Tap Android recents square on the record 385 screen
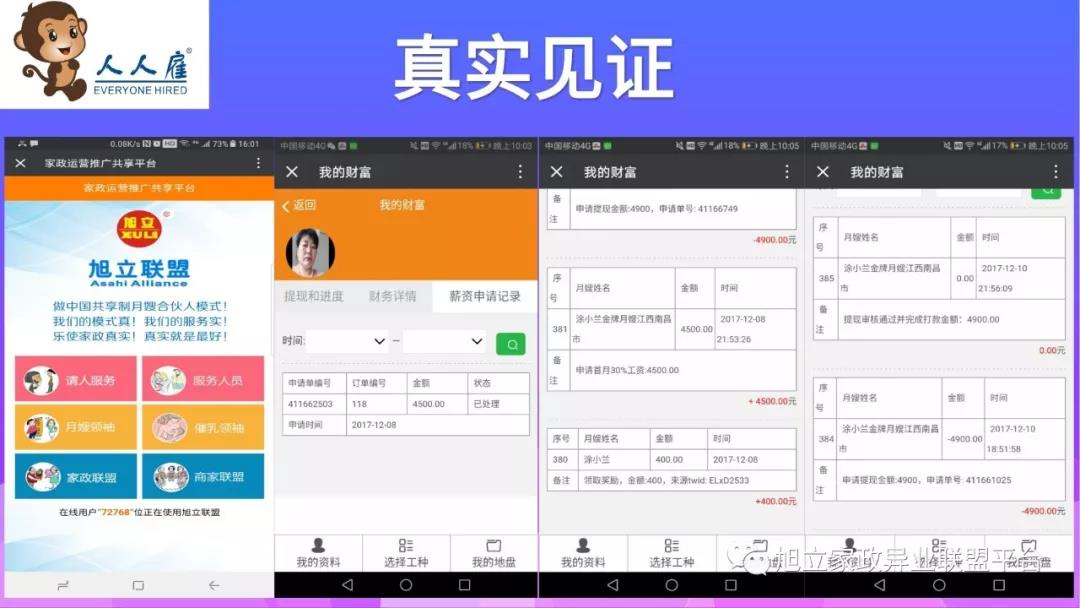The image size is (1080, 608). point(999,585)
